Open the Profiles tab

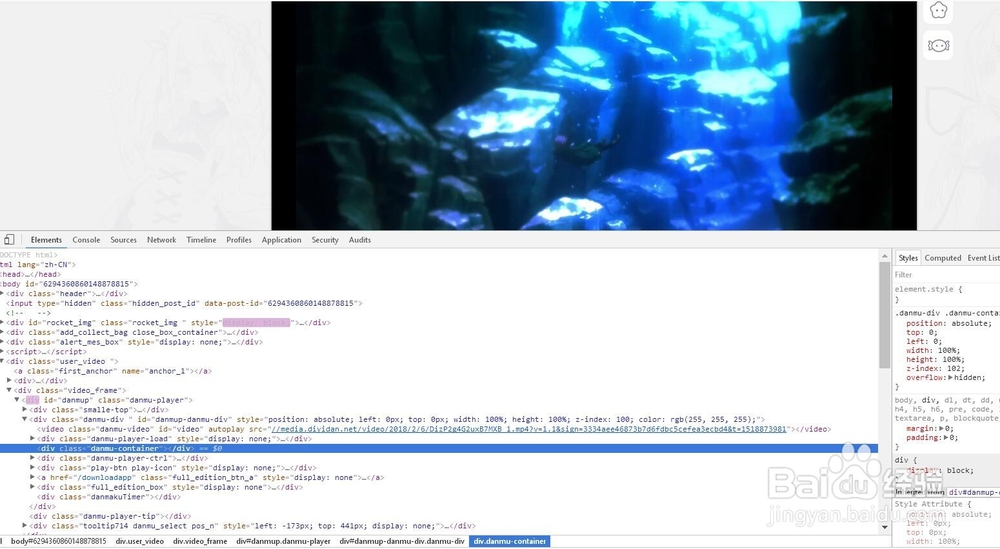239,240
